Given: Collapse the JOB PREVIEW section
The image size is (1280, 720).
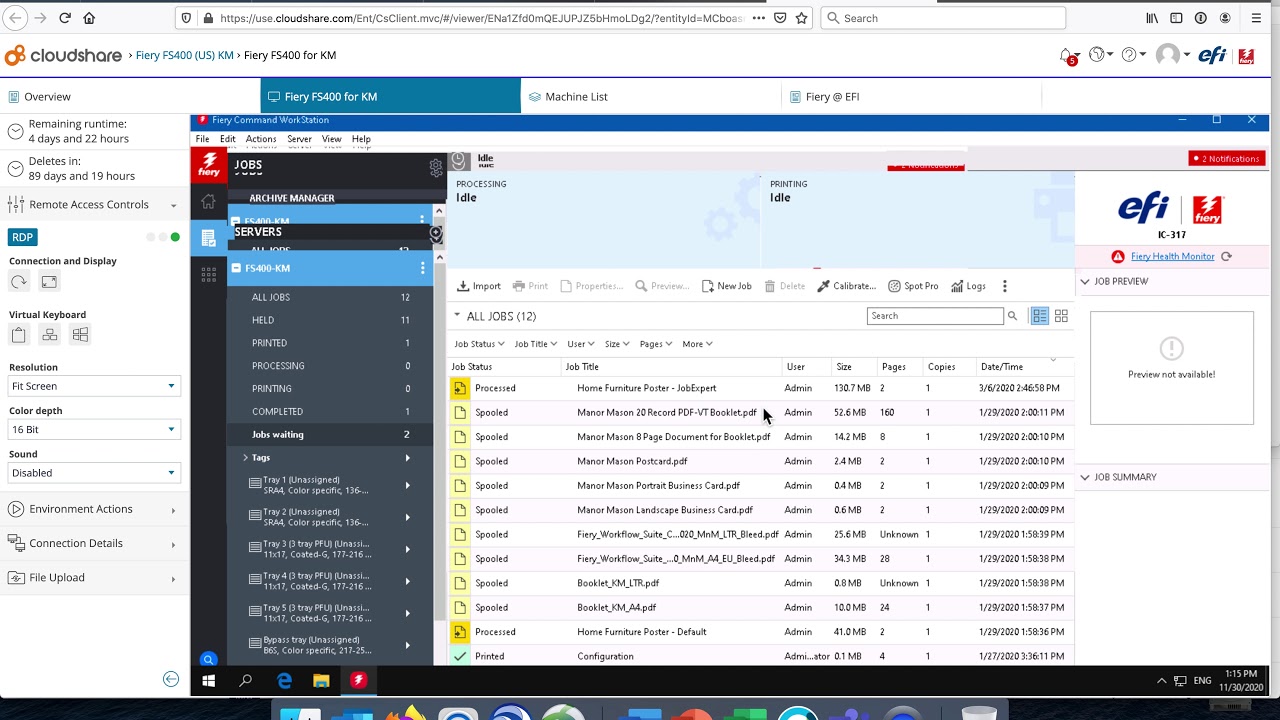Looking at the screenshot, I should coord(1085,282).
